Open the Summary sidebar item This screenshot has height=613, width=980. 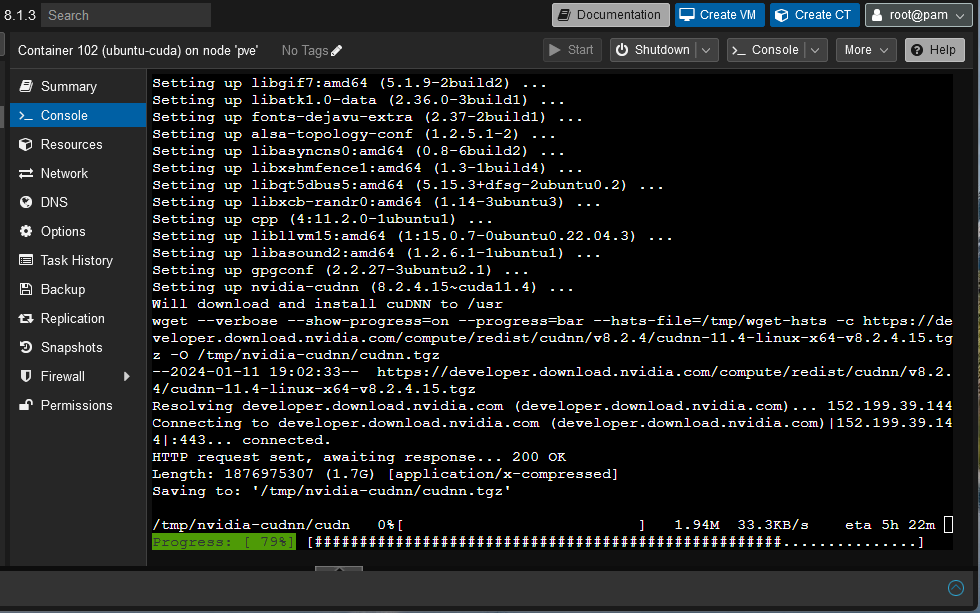click(x=78, y=86)
